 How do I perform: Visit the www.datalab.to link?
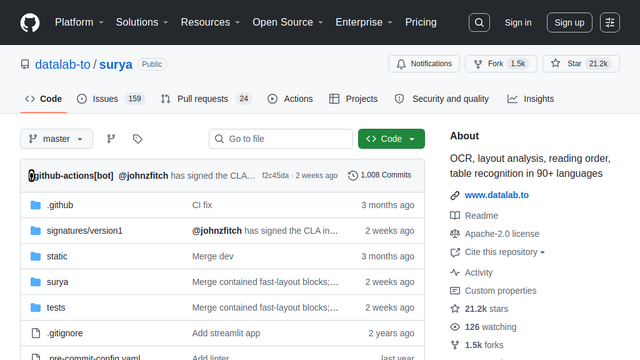click(497, 195)
